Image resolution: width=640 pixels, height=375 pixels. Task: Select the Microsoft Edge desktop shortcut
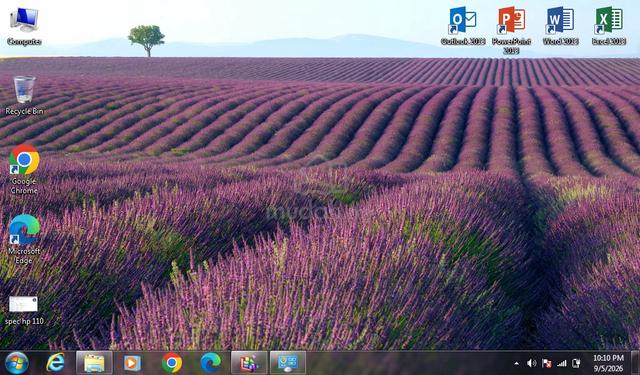24,239
